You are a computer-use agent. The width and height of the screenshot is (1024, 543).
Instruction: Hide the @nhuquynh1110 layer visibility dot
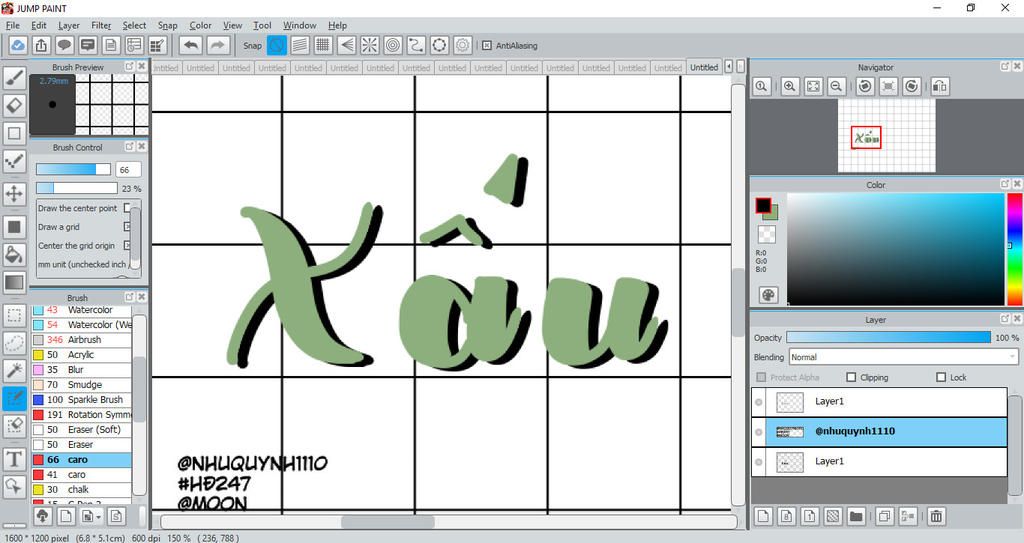758,432
